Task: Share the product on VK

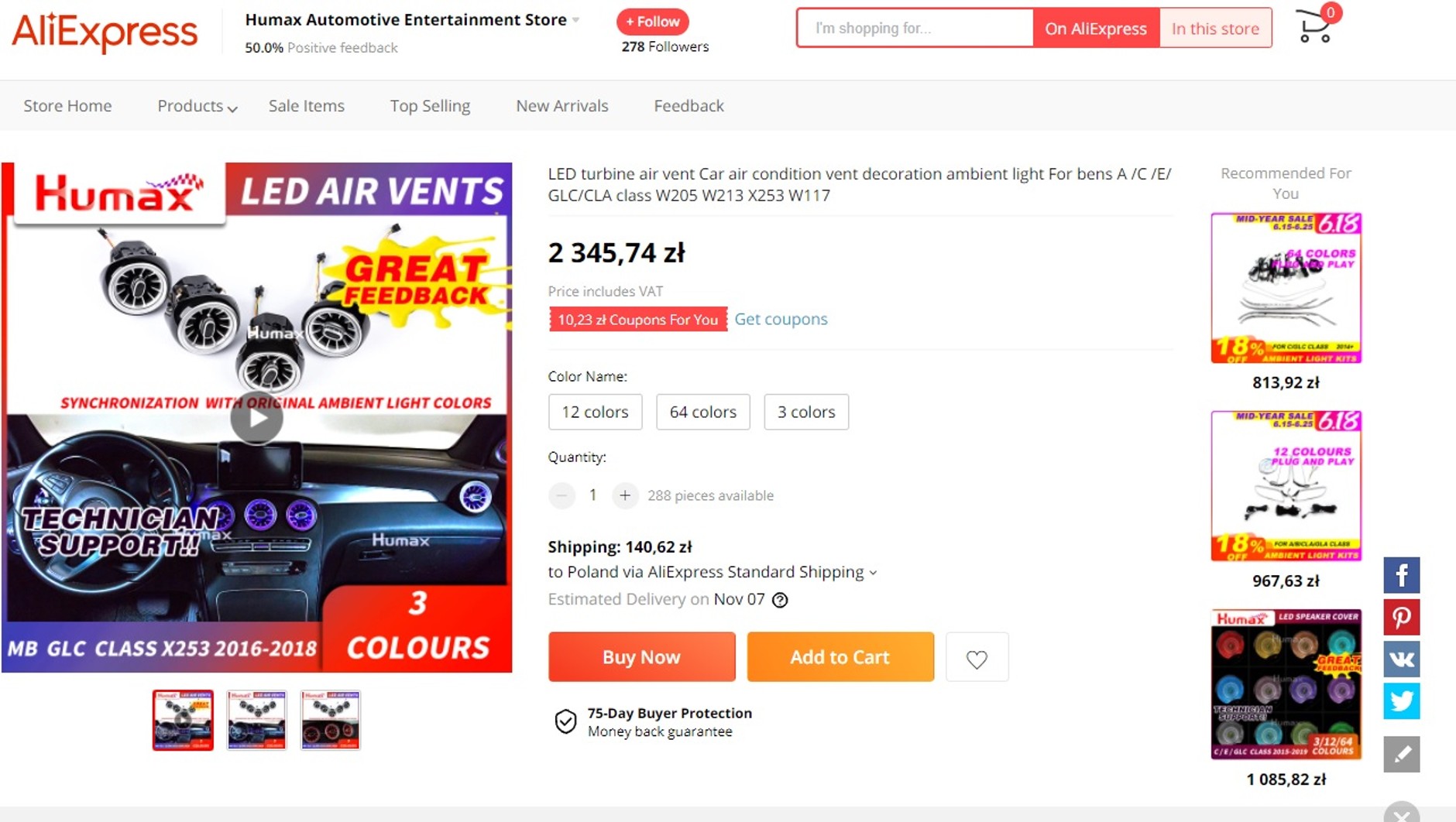Action: pyautogui.click(x=1401, y=659)
